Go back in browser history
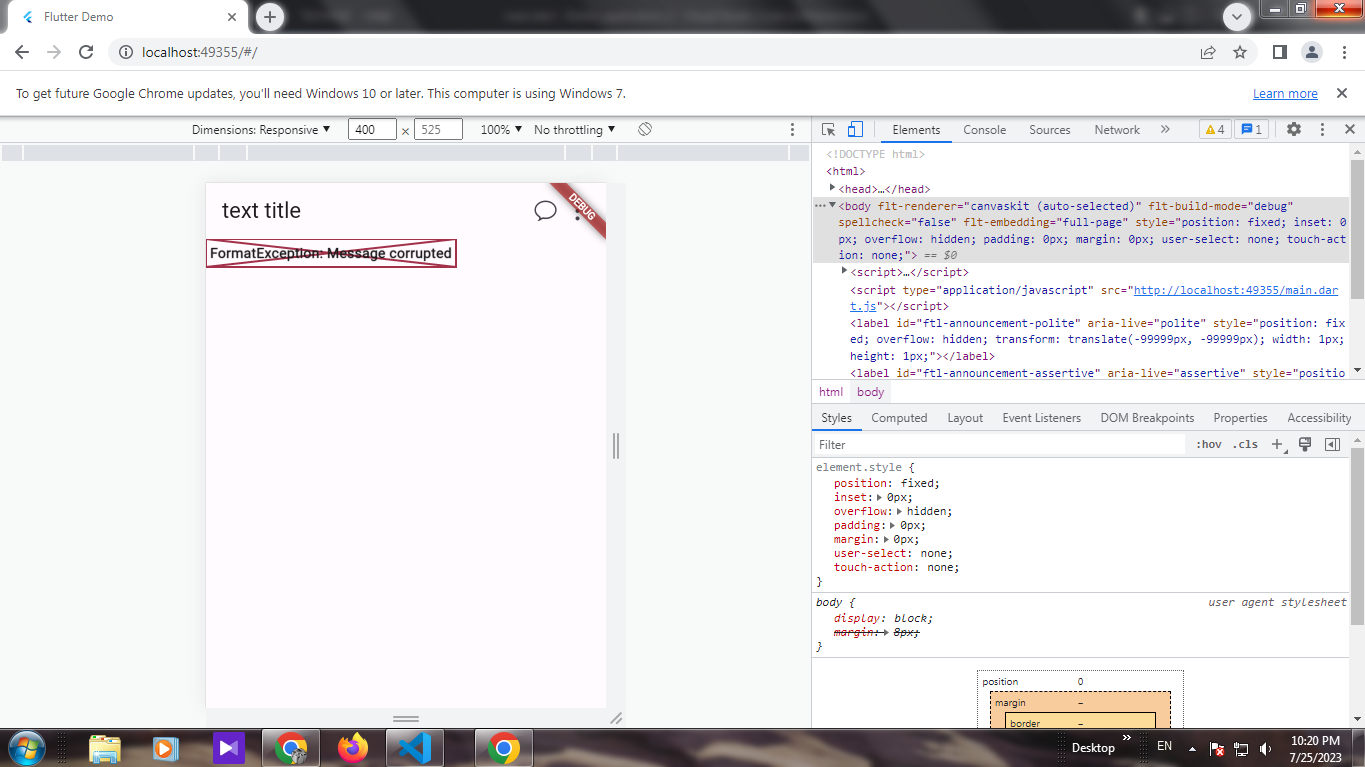This screenshot has height=767, width=1365. tap(22, 52)
